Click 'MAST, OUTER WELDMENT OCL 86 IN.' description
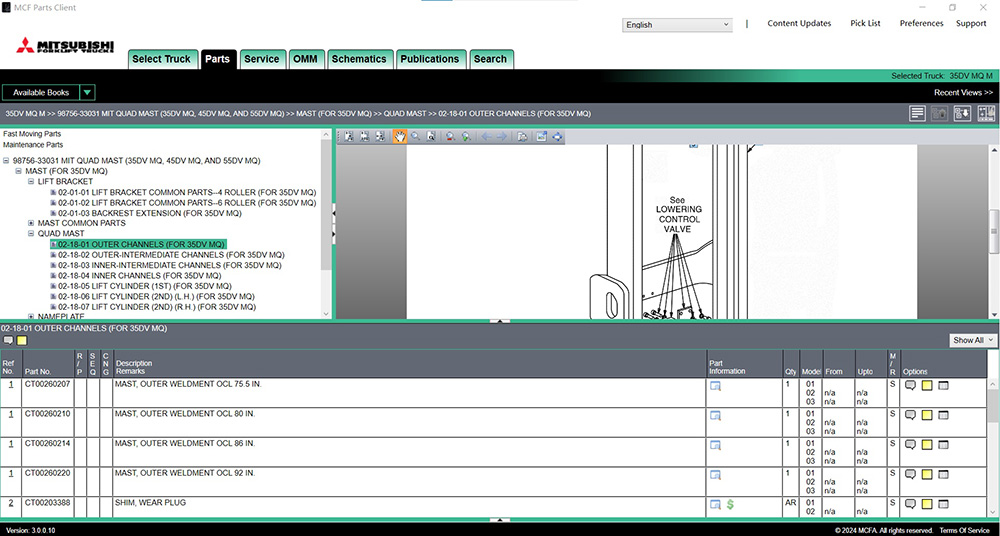 click(x=185, y=443)
